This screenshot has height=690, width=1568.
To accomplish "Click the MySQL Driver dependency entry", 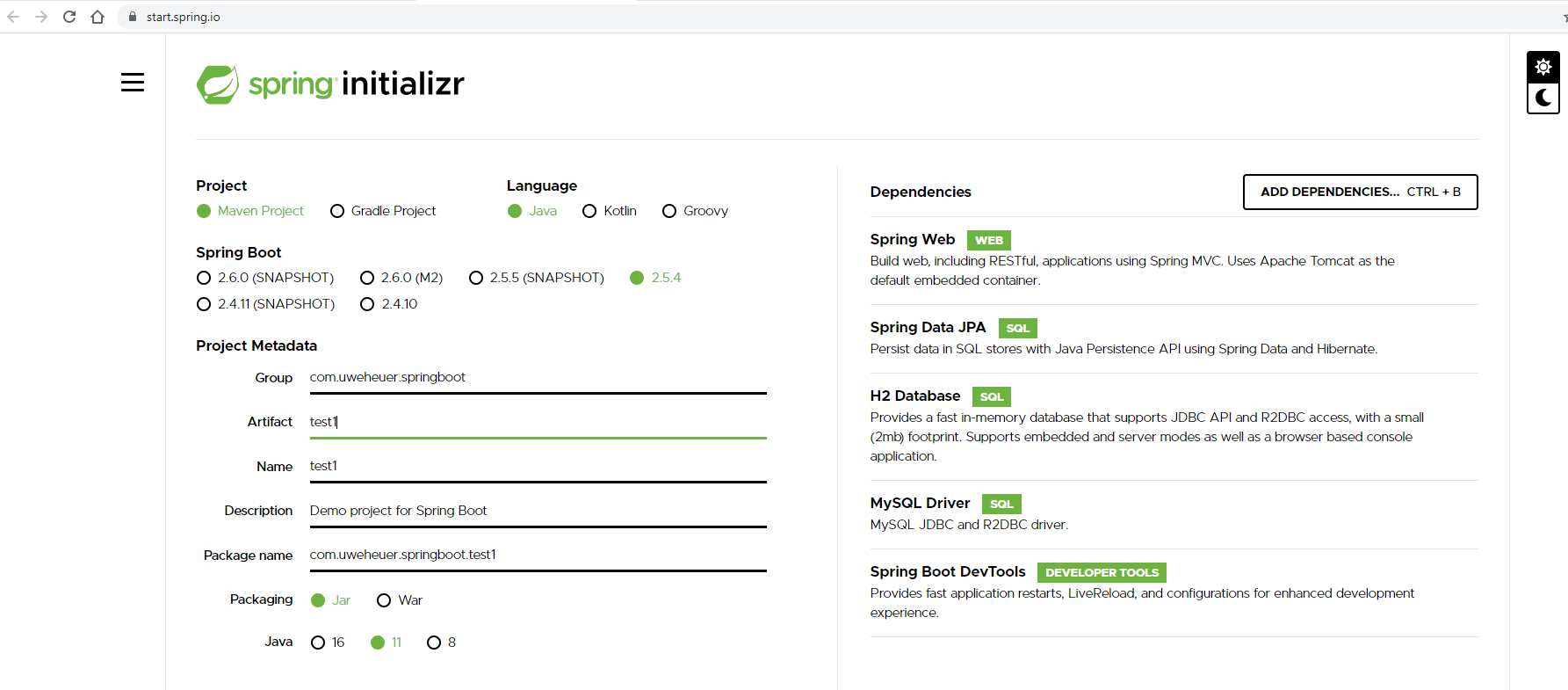I will pyautogui.click(x=920, y=503).
